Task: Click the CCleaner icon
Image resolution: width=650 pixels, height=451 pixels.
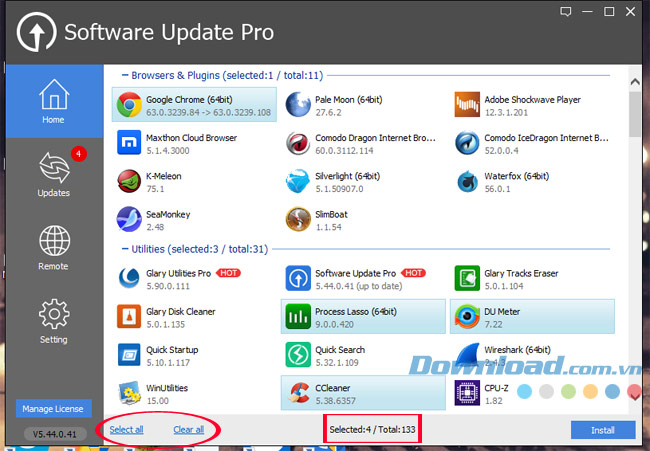Action: click(298, 393)
